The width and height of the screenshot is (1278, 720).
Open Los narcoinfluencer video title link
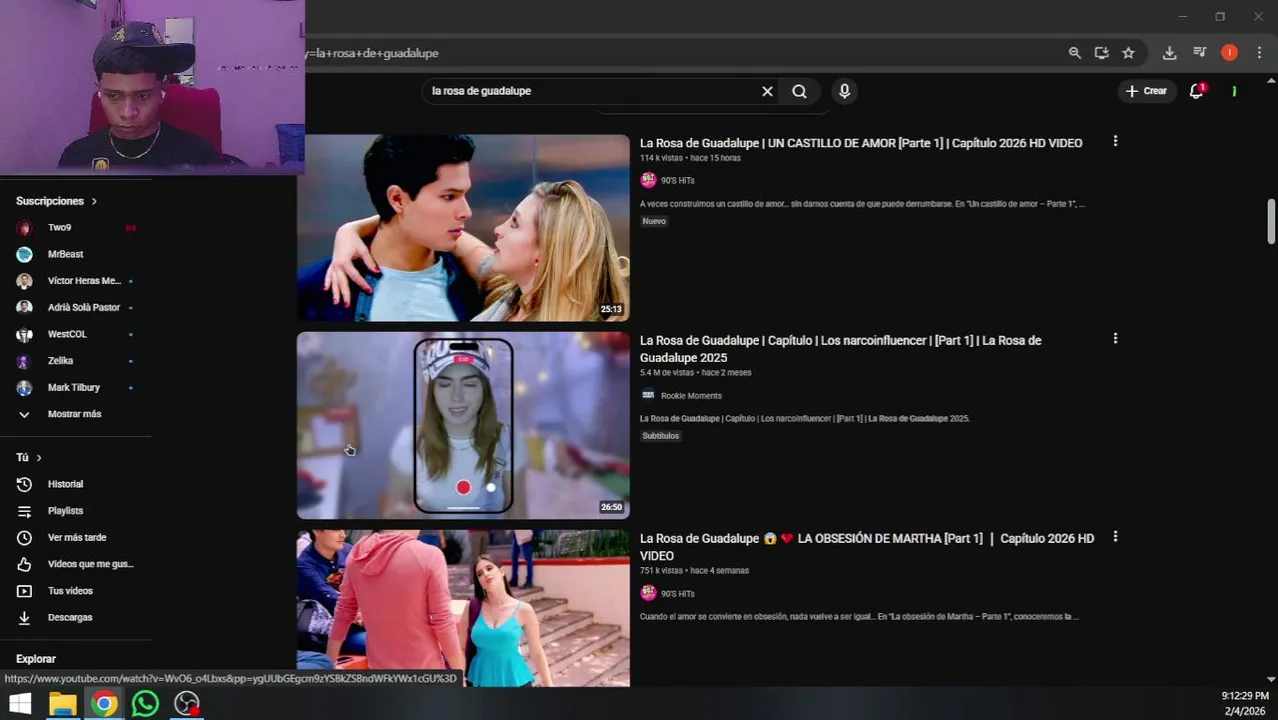[840, 349]
